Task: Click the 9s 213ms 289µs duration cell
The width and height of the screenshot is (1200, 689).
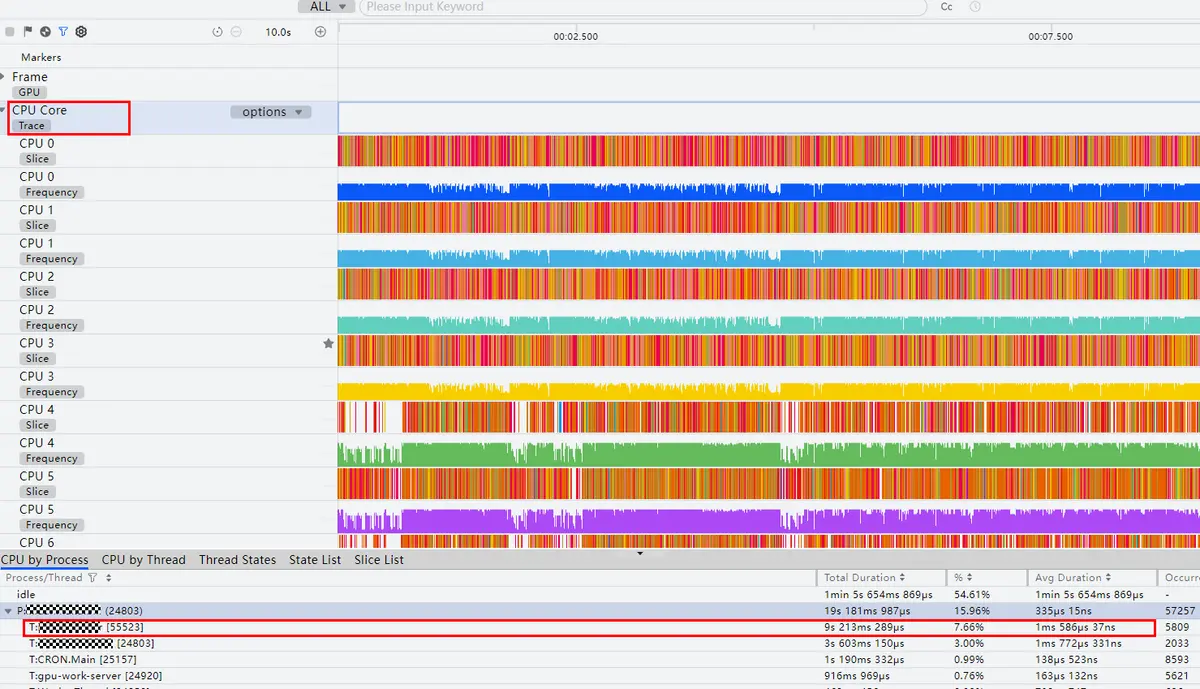Action: point(864,627)
